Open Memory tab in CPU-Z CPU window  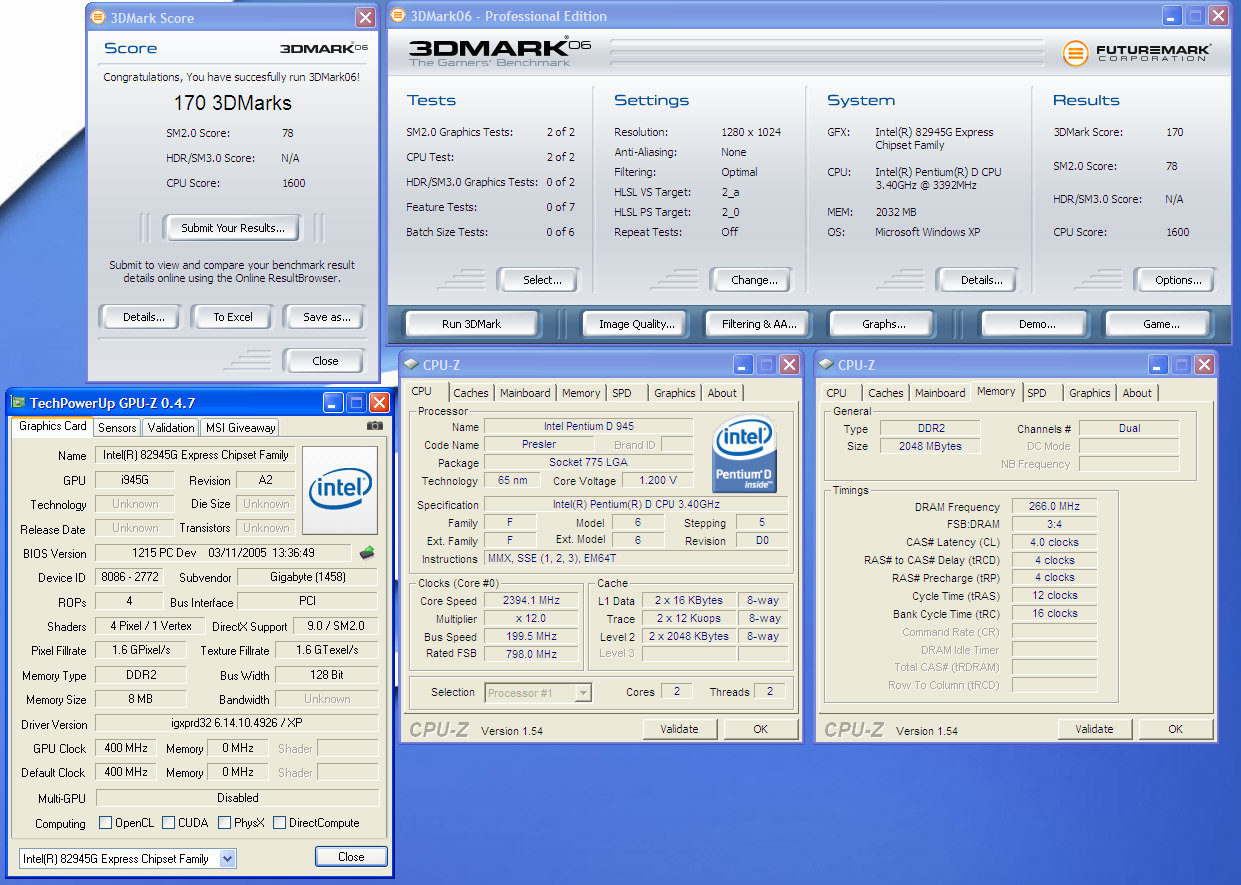click(580, 393)
